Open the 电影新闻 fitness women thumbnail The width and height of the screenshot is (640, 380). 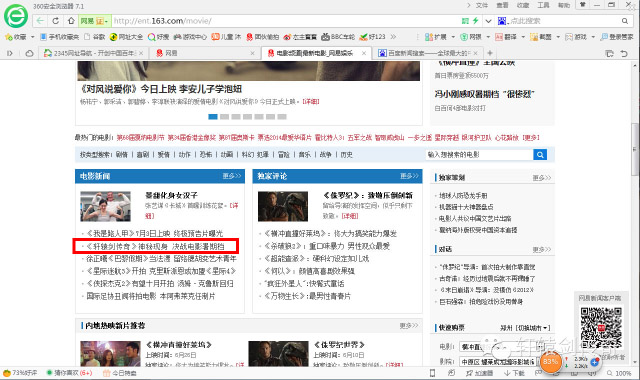tap(105, 207)
